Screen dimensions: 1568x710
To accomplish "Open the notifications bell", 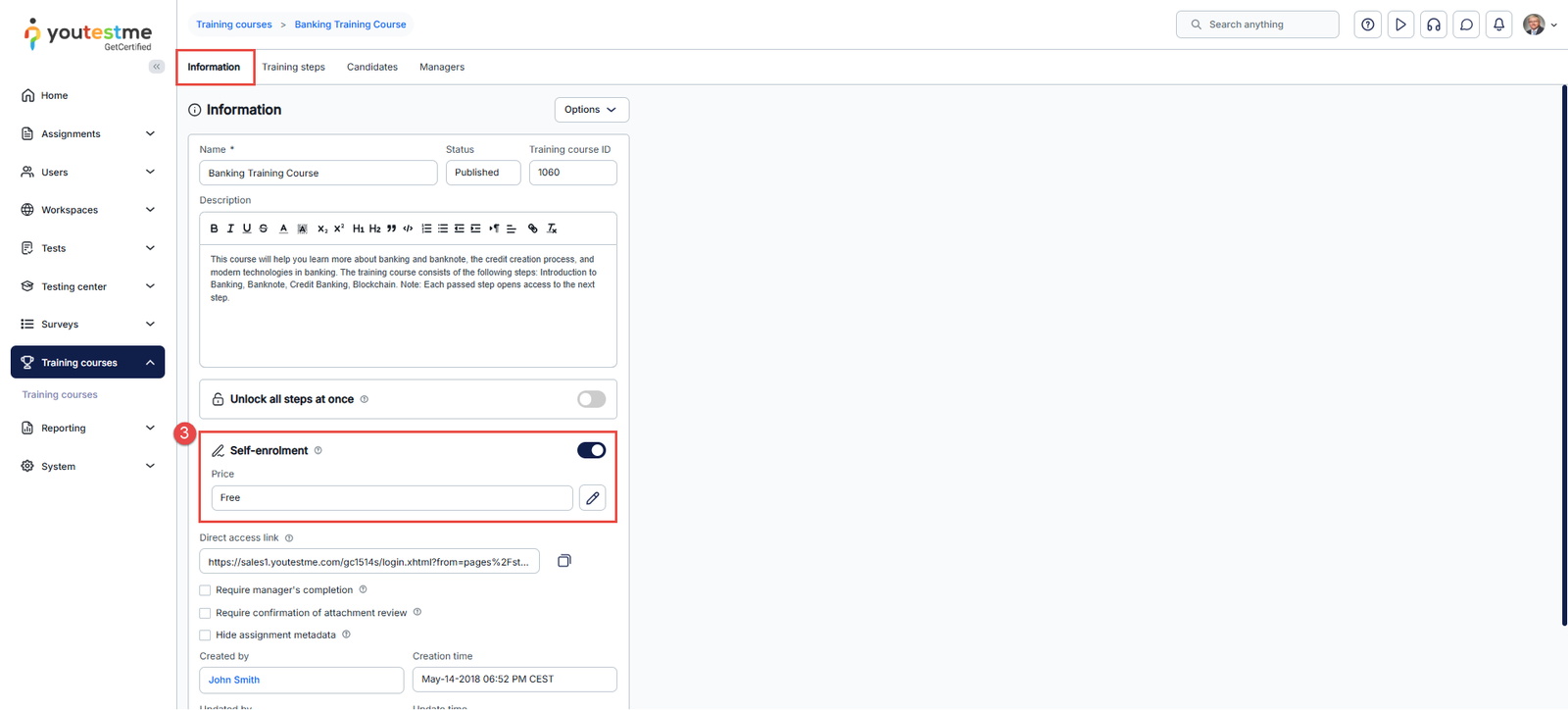I will [1498, 25].
